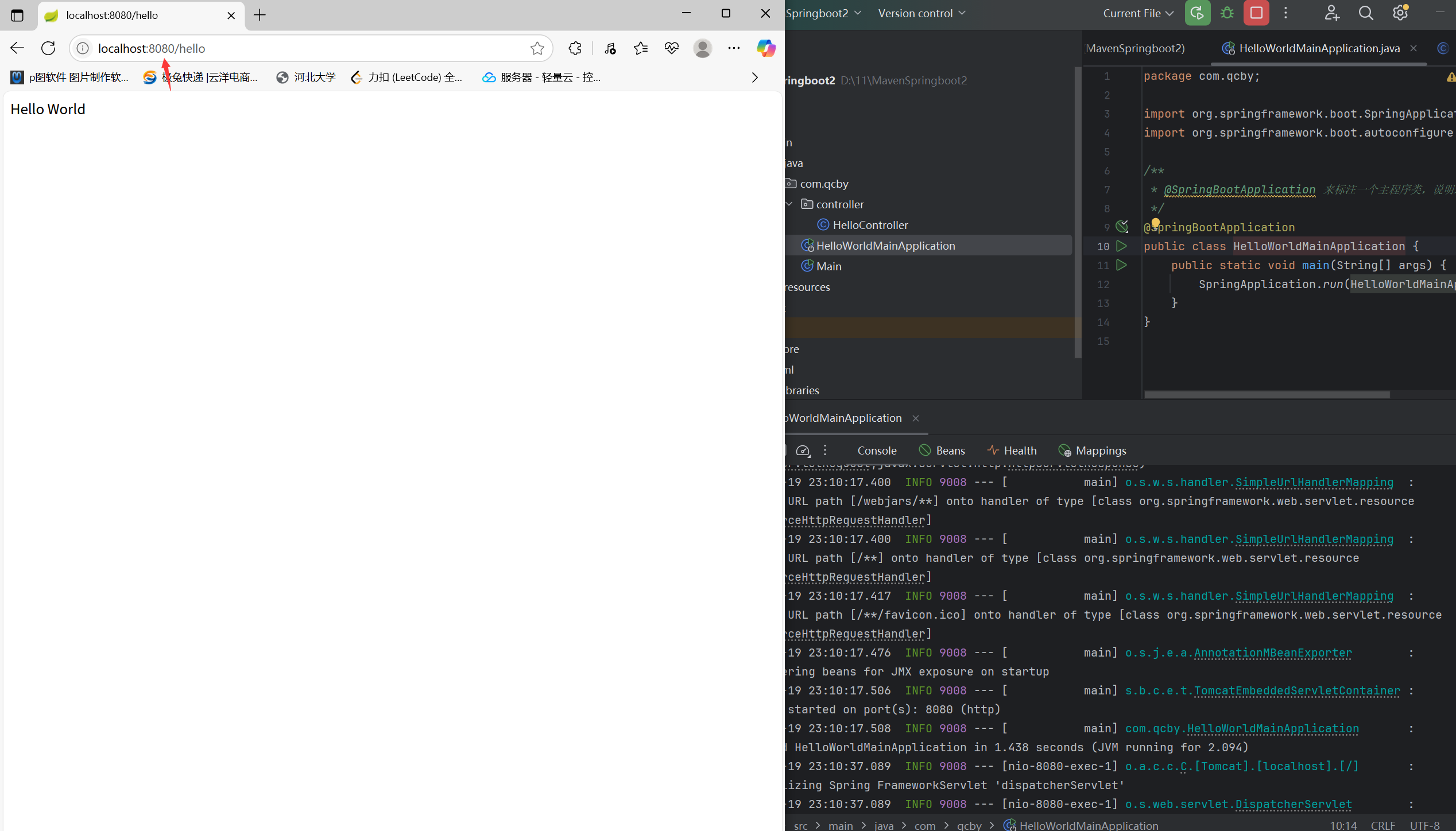
Task: Switch to Beans tab
Action: tap(942, 451)
